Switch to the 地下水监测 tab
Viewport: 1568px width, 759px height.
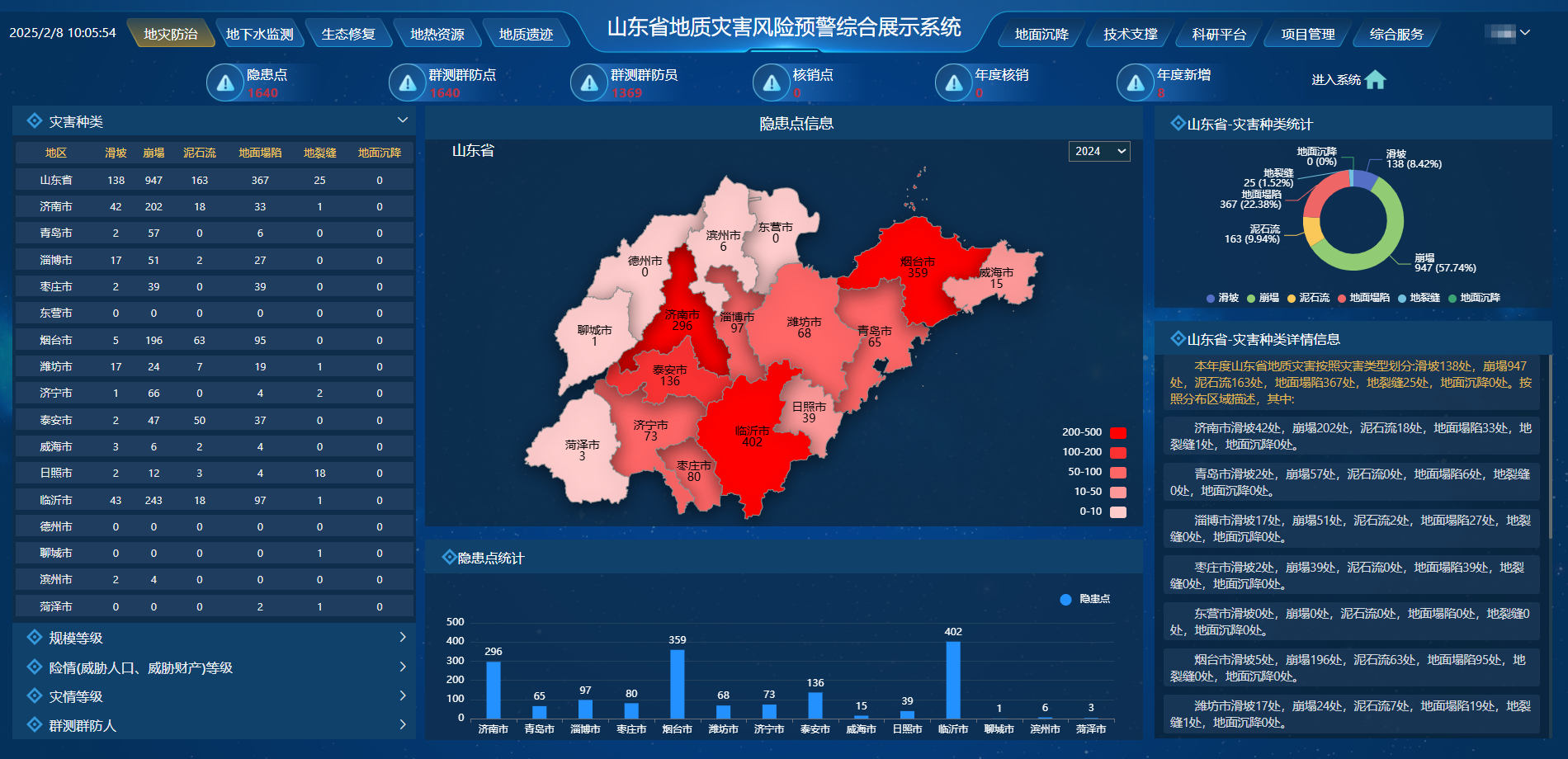tap(261, 33)
